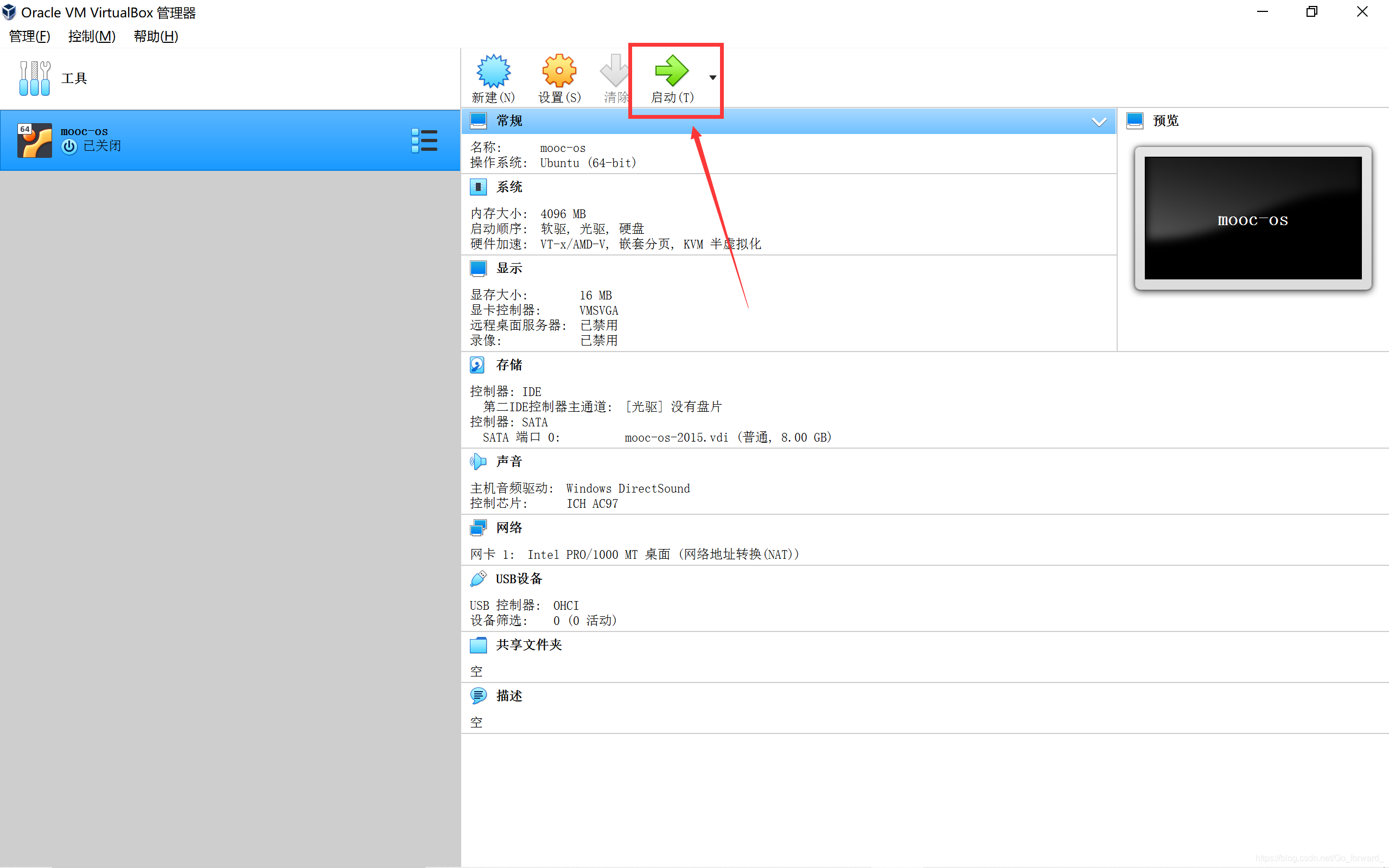Click the New (新建) VM toolbar icon

point(493,71)
